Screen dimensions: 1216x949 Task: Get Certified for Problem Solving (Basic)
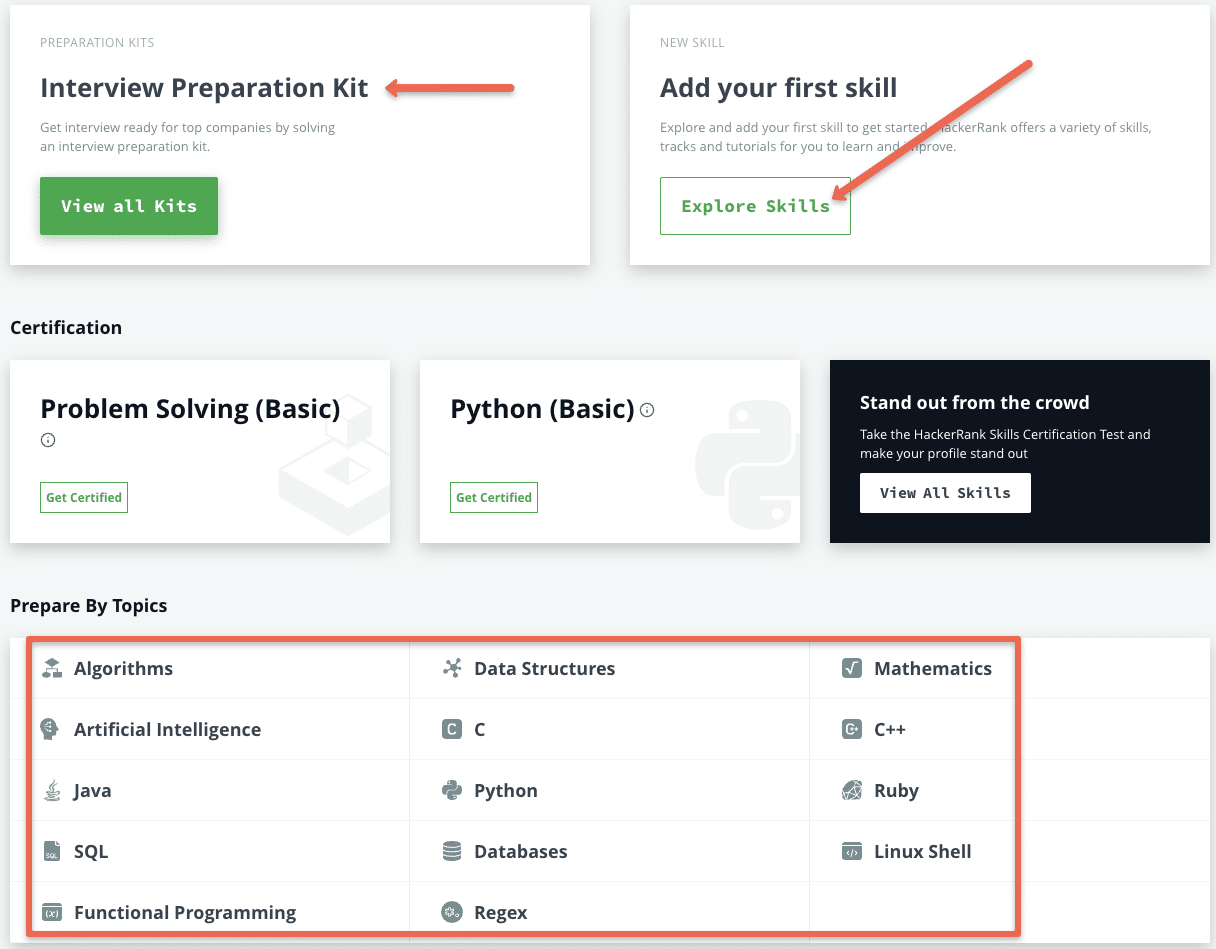coord(83,497)
